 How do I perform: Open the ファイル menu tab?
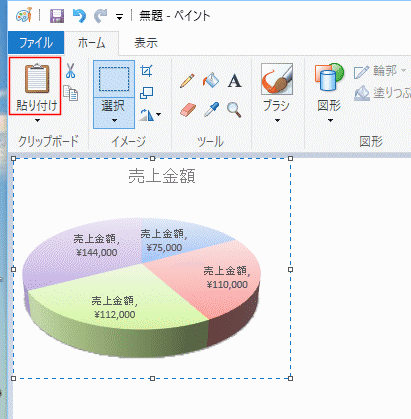click(36, 43)
